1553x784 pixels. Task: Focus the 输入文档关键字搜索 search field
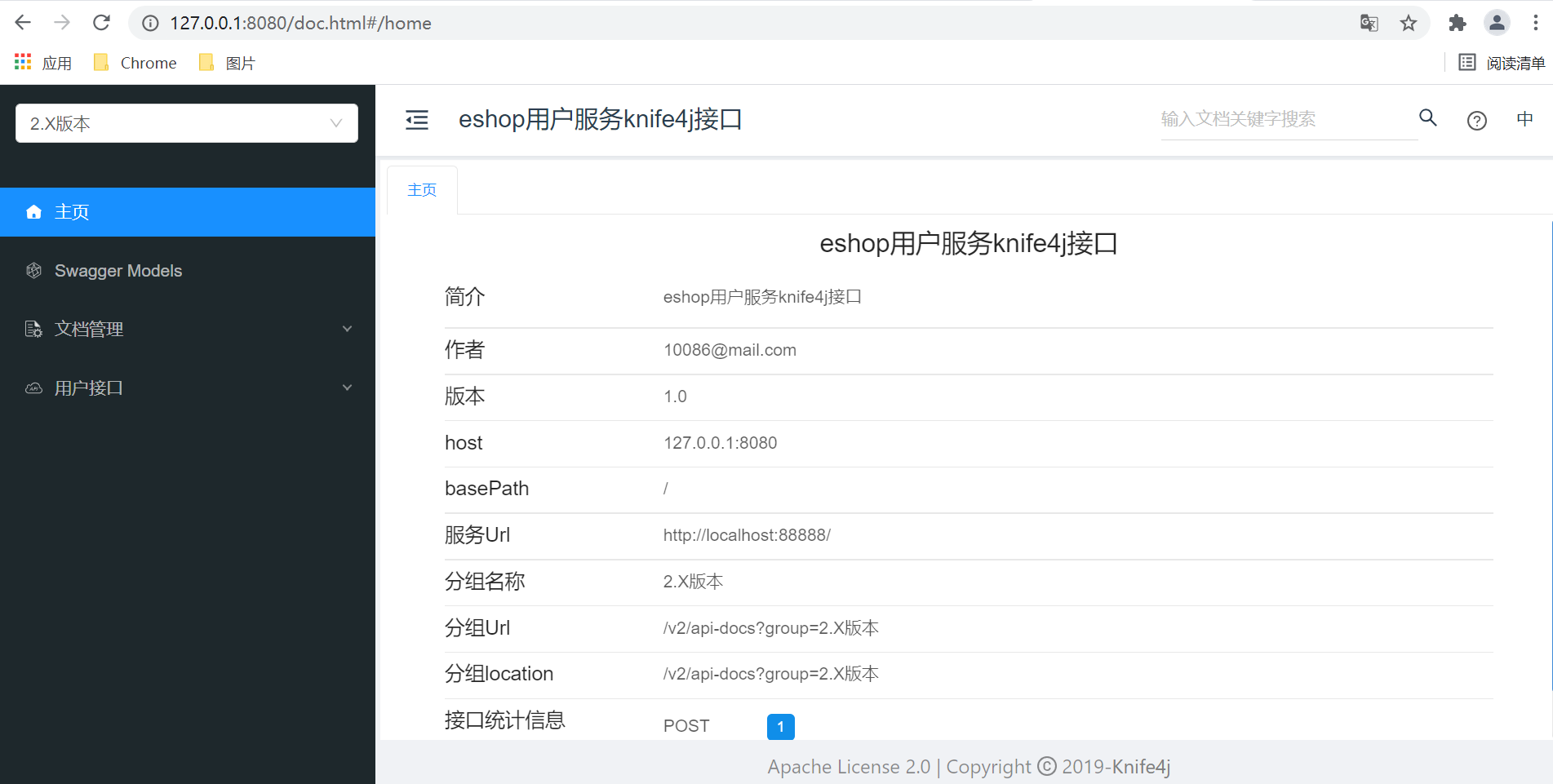[x=1289, y=119]
